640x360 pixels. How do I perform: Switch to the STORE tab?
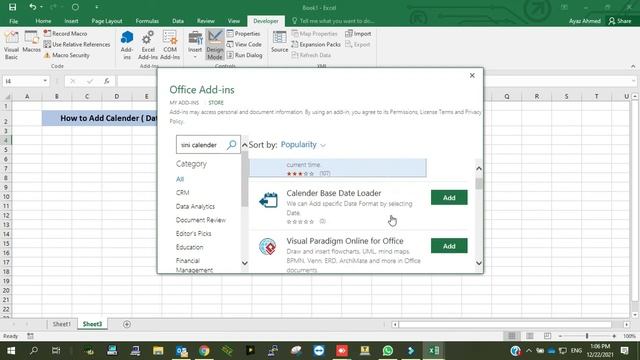coord(216,103)
